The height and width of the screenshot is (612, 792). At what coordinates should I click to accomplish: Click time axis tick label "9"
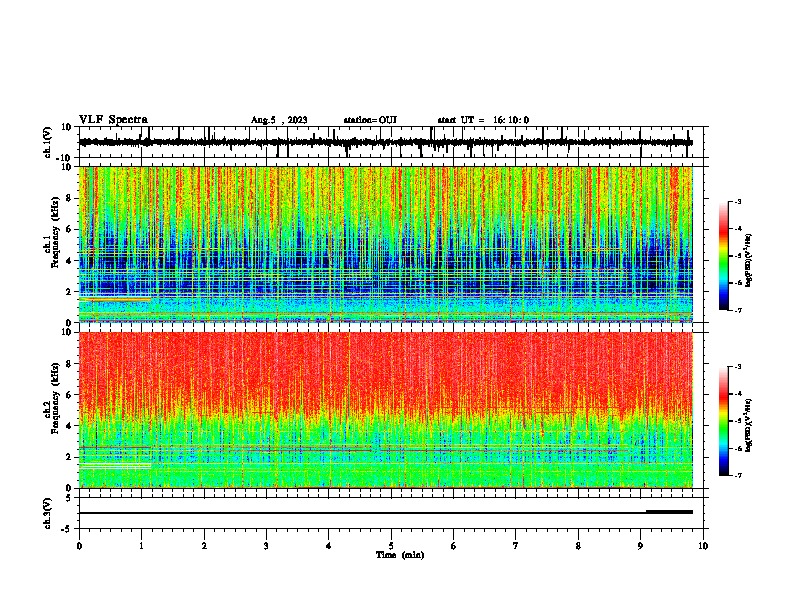coord(640,546)
